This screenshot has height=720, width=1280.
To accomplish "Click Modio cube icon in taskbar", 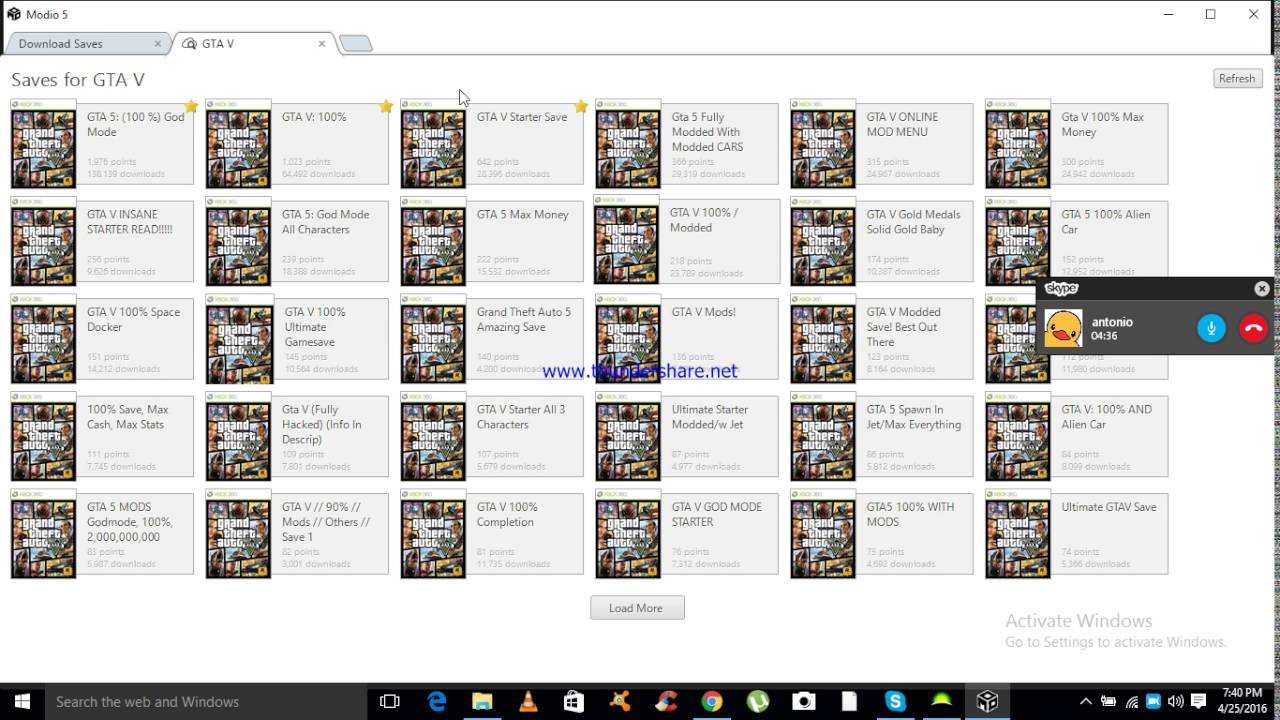I will 987,702.
